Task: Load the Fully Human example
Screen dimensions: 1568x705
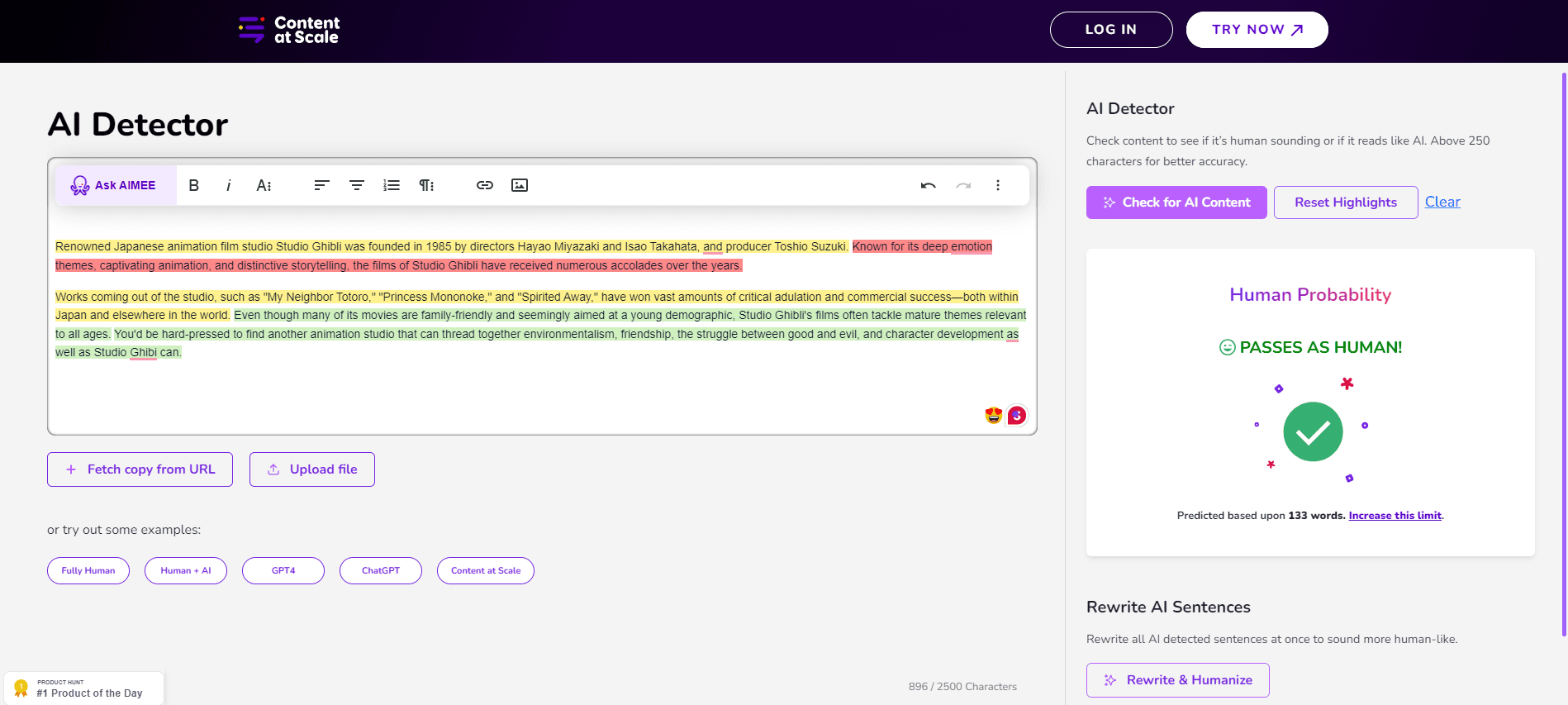Action: pos(88,570)
